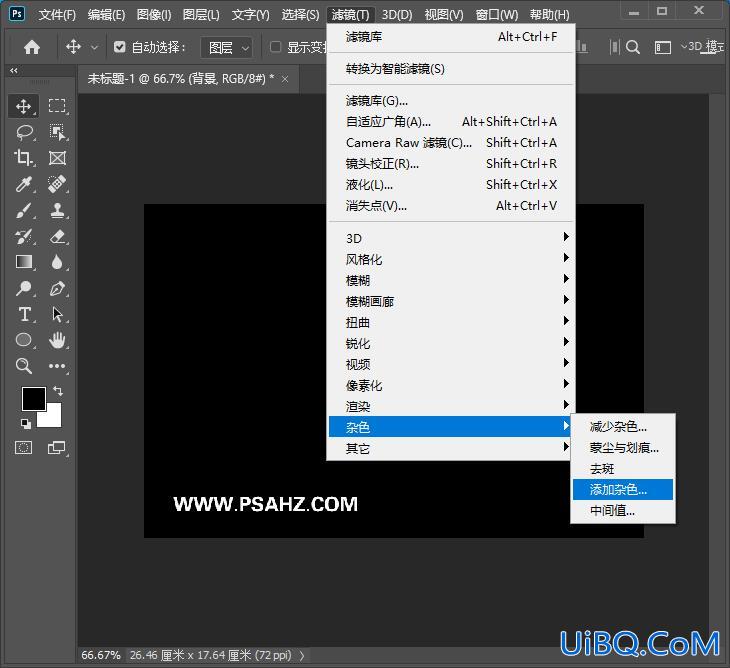Toggle the 显示变换控件 checkbox
The height and width of the screenshot is (668, 730).
pyautogui.click(x=276, y=47)
